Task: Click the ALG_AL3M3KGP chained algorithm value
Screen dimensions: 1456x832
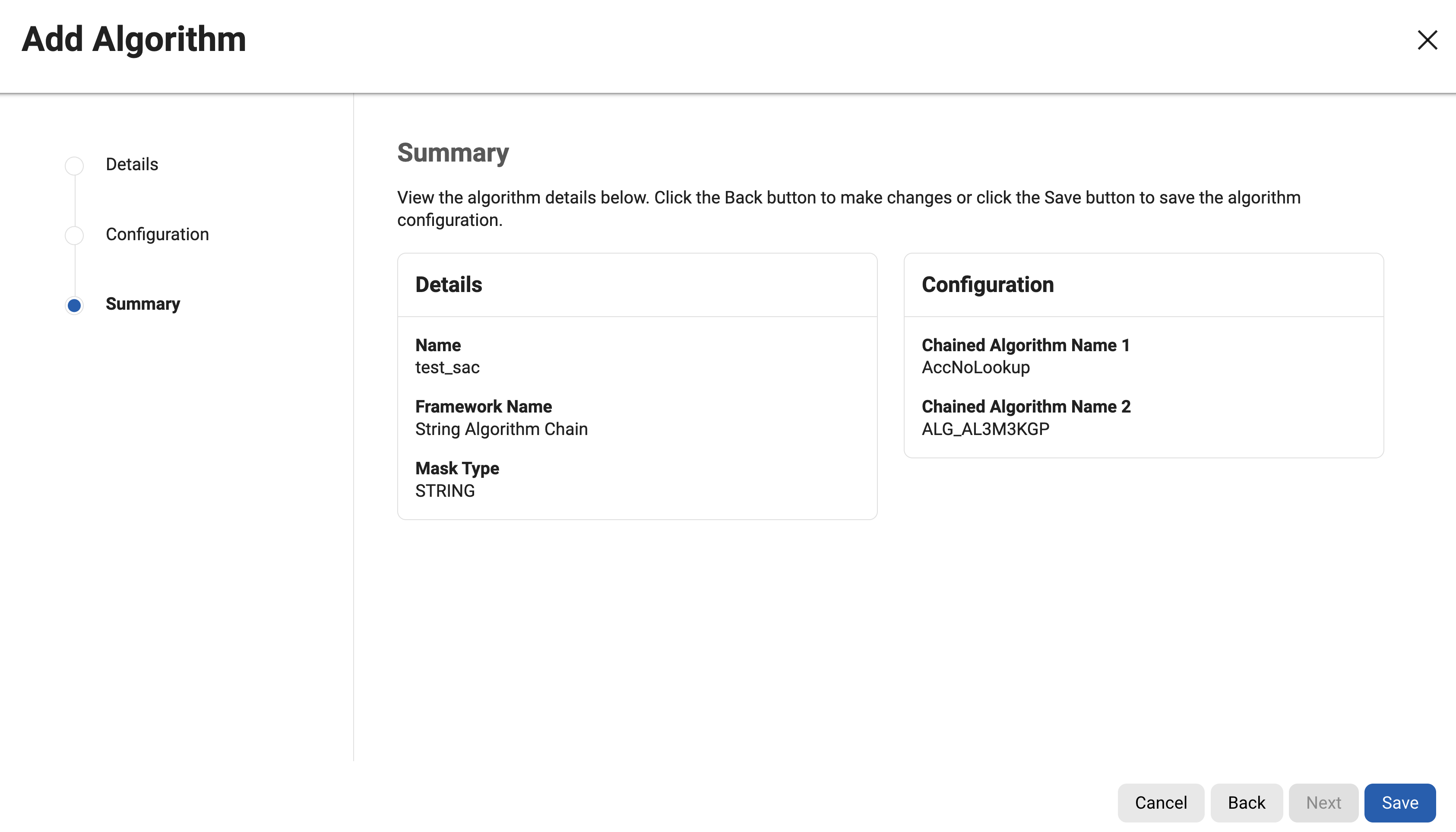Action: pyautogui.click(x=985, y=429)
